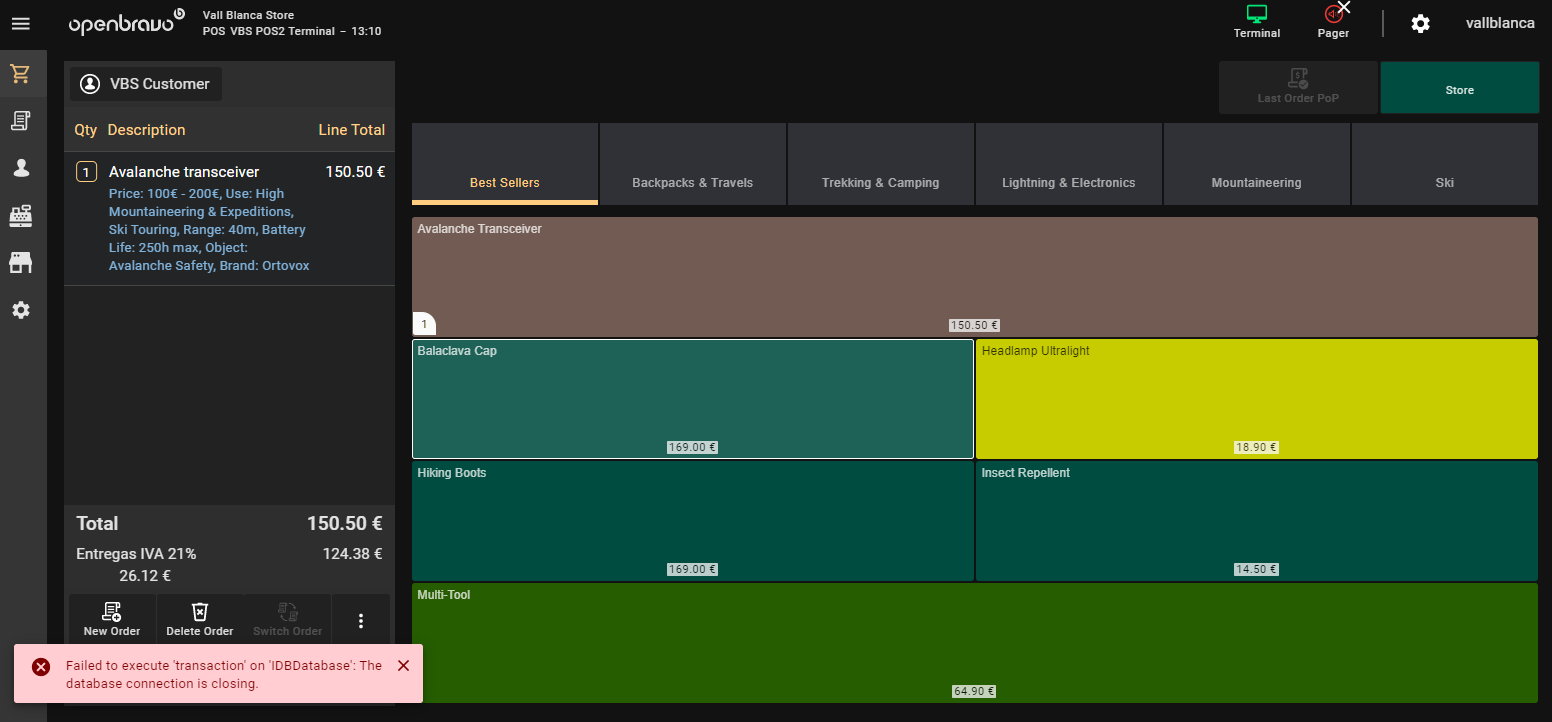This screenshot has height=722, width=1552.
Task: Open the hamburger main menu
Action: [x=20, y=24]
